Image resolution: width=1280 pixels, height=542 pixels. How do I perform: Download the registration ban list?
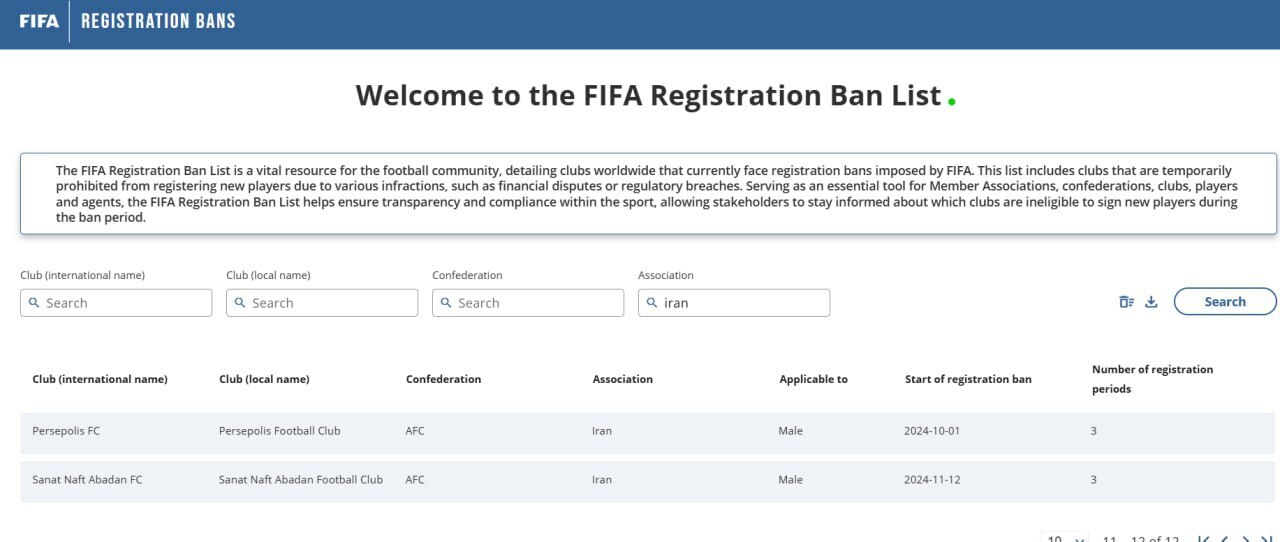pos(1151,302)
